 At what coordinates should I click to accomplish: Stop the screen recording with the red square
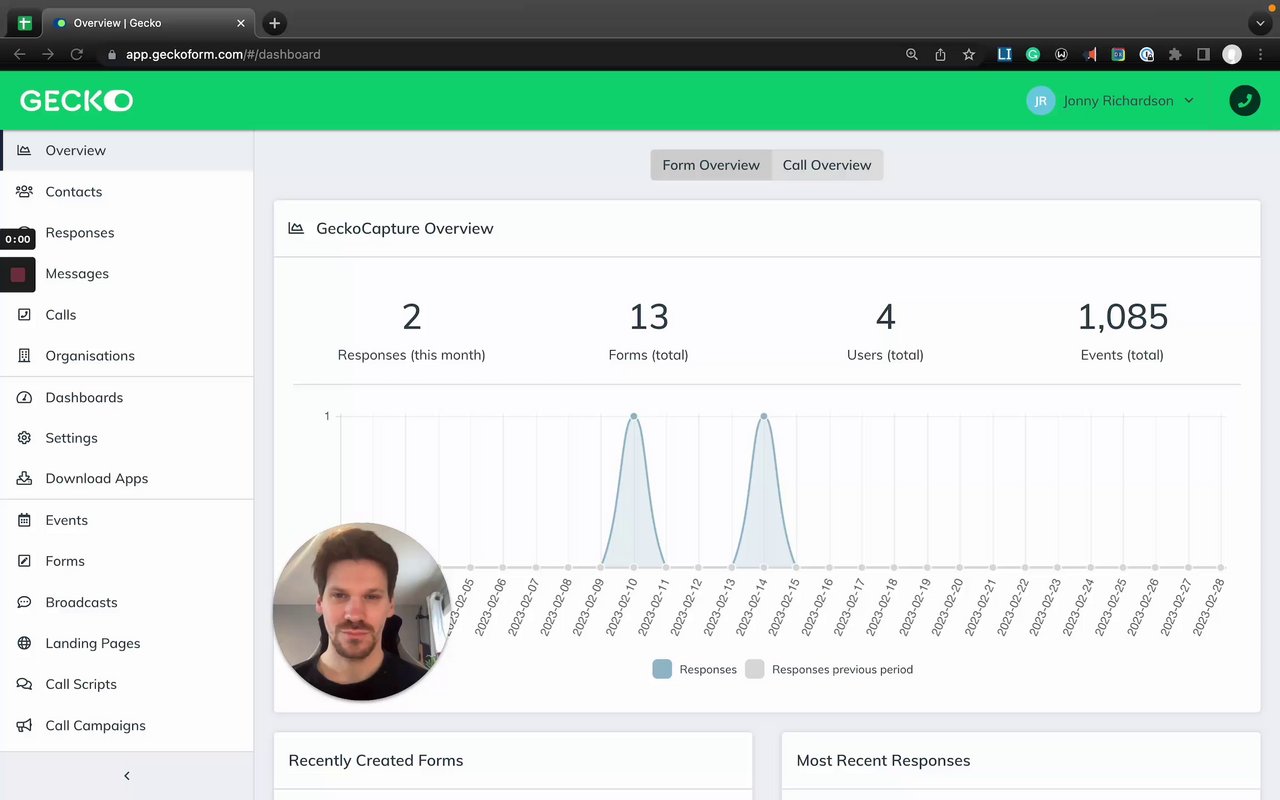pos(18,274)
